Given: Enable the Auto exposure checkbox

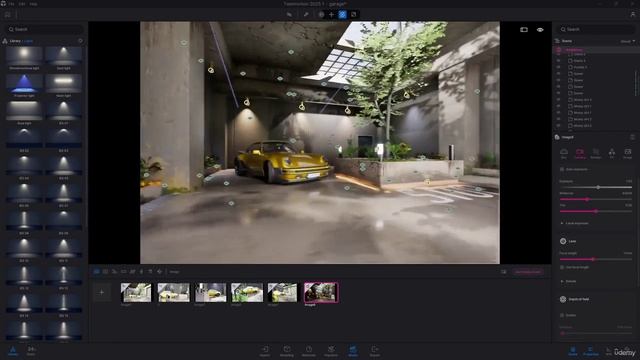Looking at the screenshot, I should tap(562, 169).
